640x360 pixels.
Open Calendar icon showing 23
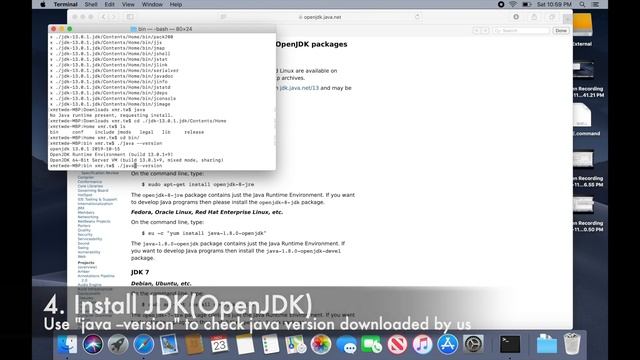point(220,344)
